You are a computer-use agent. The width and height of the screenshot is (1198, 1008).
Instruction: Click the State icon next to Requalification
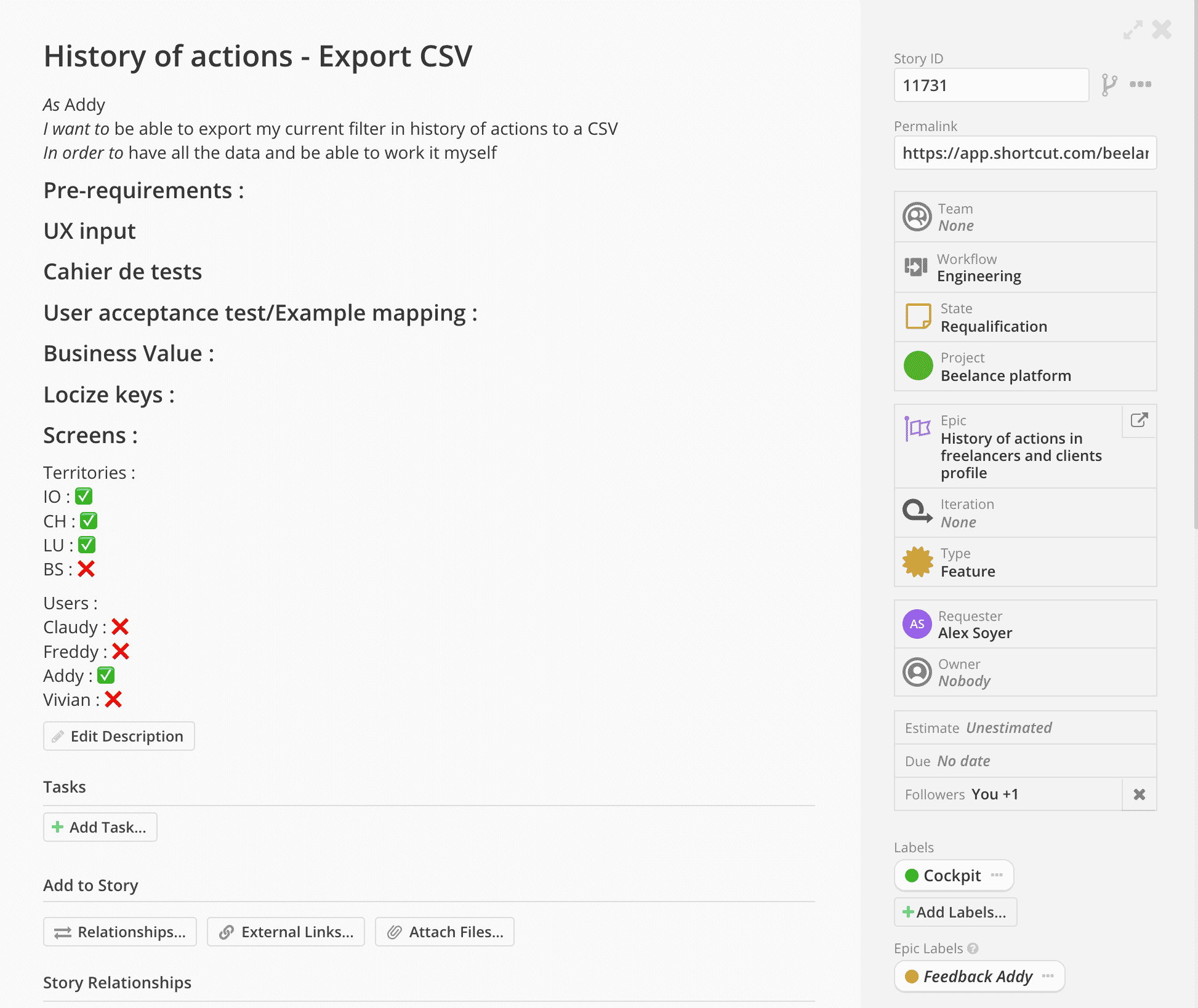pyautogui.click(x=917, y=316)
